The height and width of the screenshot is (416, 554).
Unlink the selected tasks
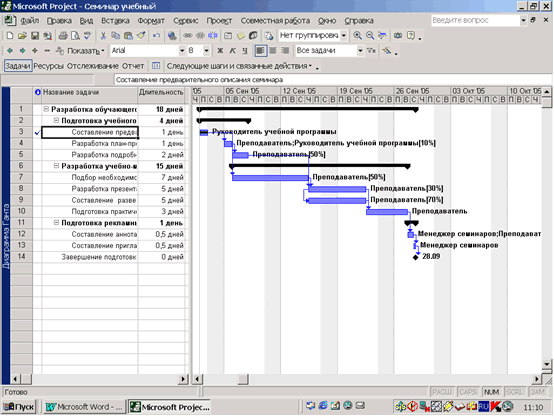200,35
